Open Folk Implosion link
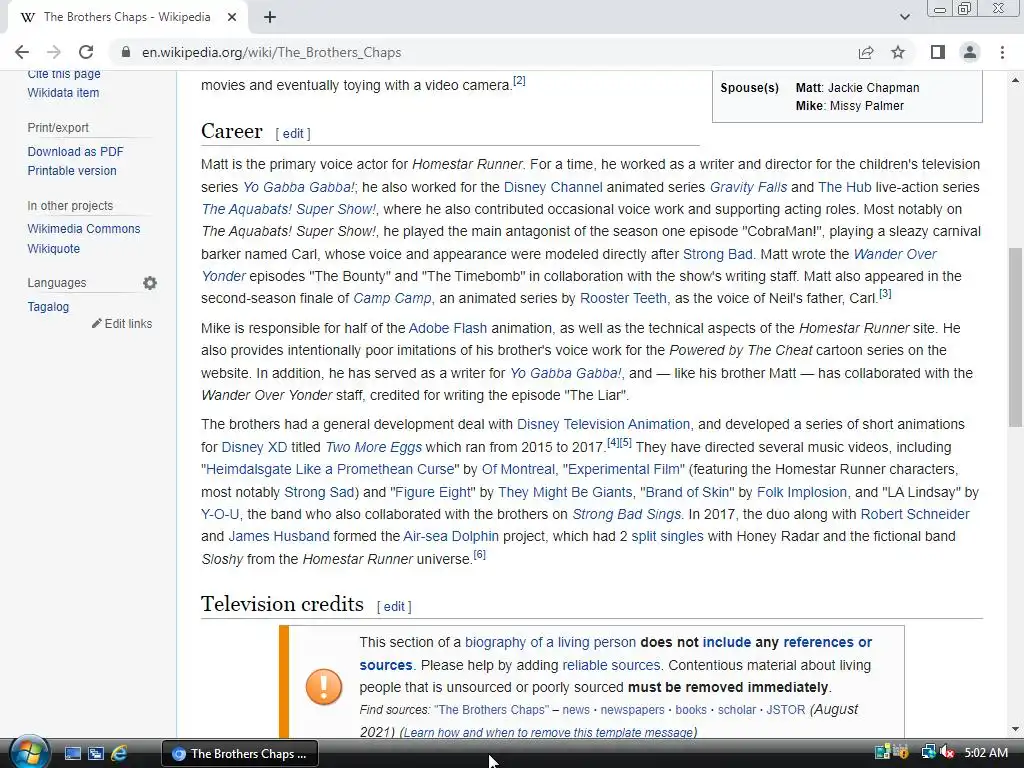The width and height of the screenshot is (1024, 768). tap(802, 492)
